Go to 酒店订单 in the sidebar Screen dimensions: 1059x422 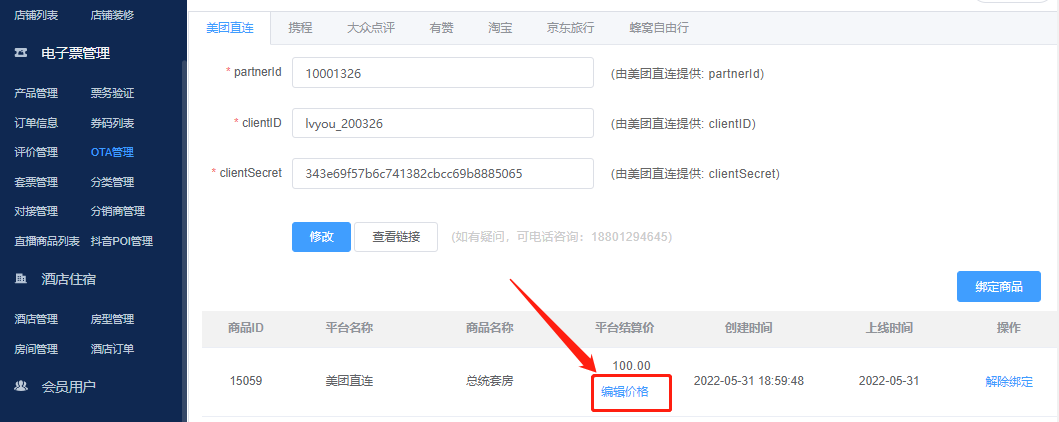[112, 349]
